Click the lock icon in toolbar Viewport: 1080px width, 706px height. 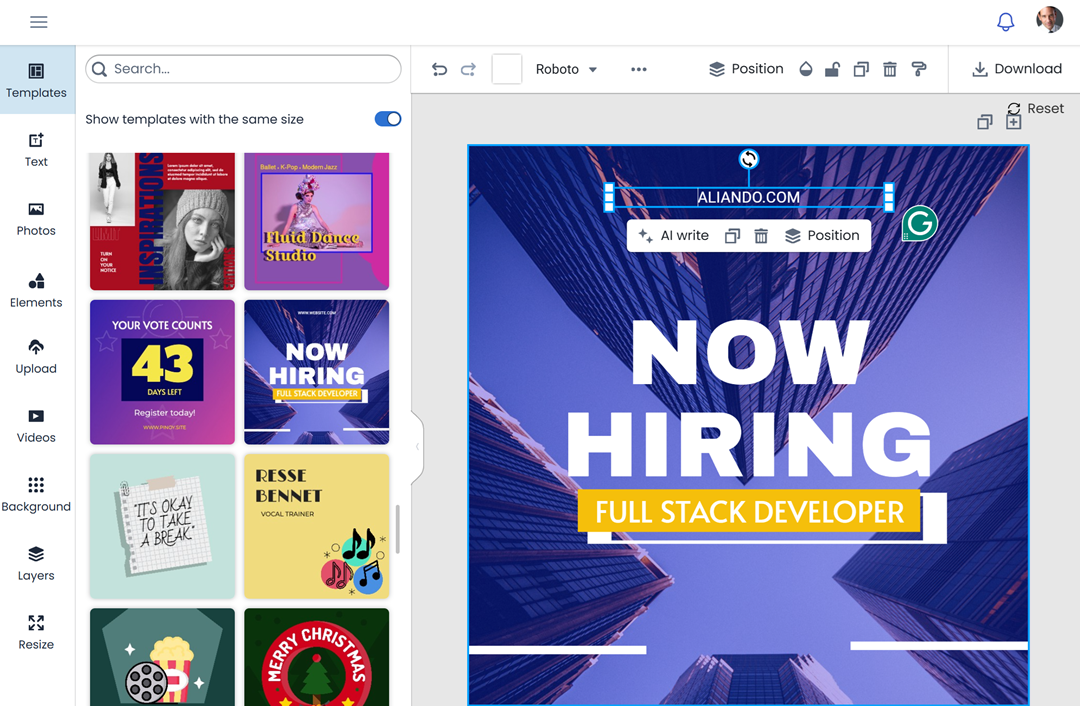coord(832,69)
